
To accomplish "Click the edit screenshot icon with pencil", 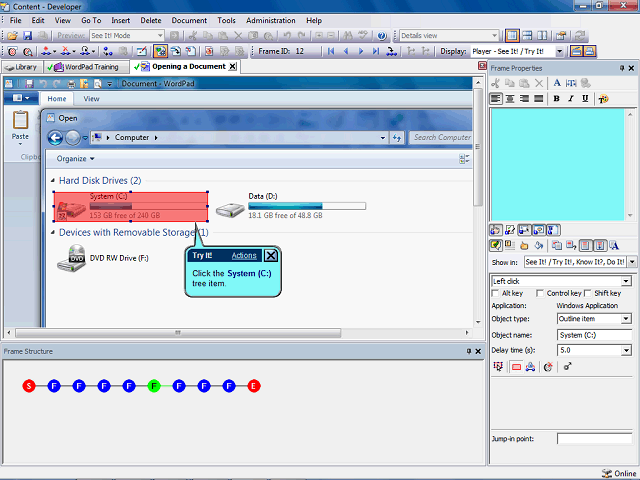I will point(141,51).
